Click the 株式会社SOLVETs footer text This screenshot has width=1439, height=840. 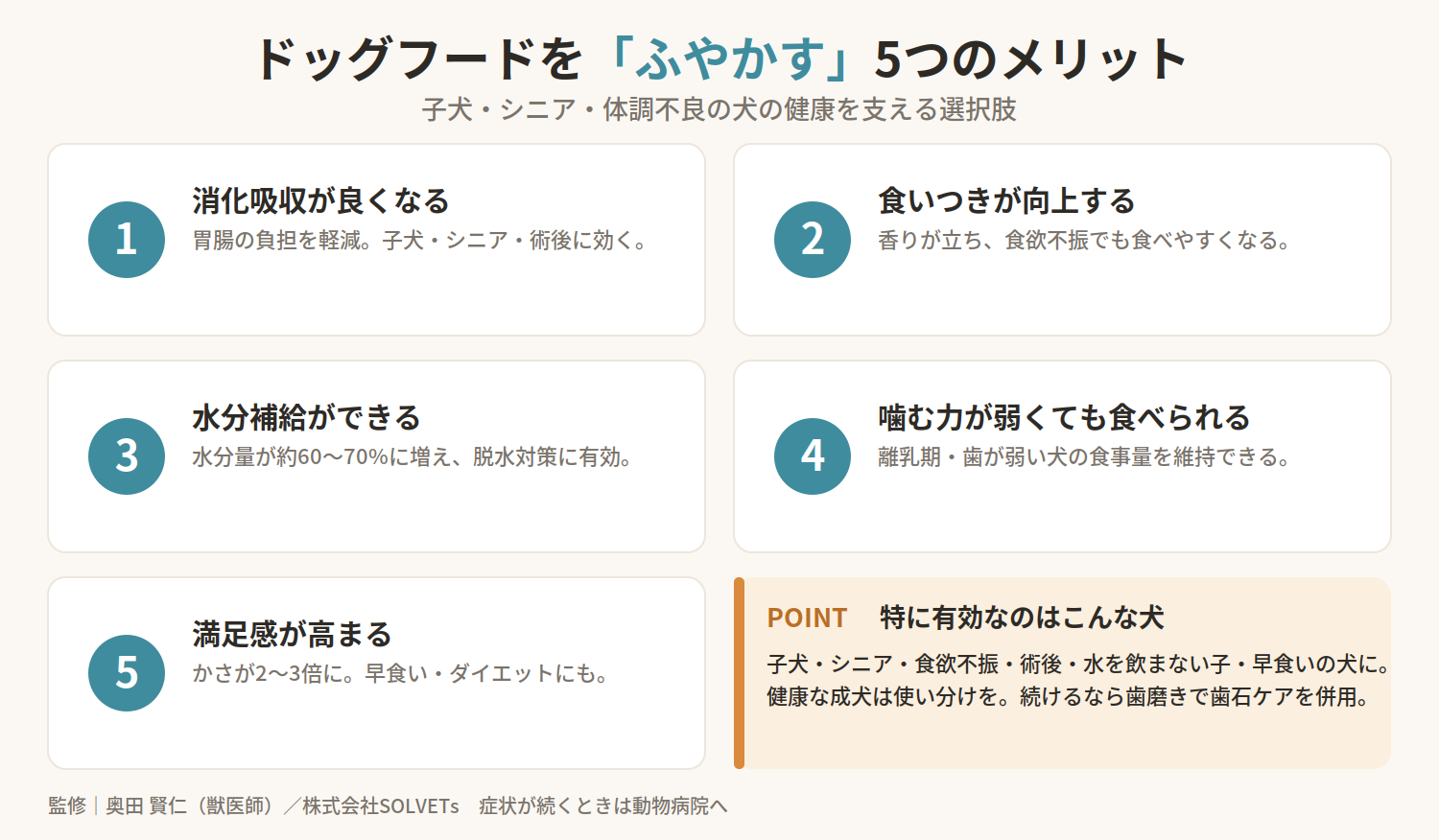click(x=381, y=805)
